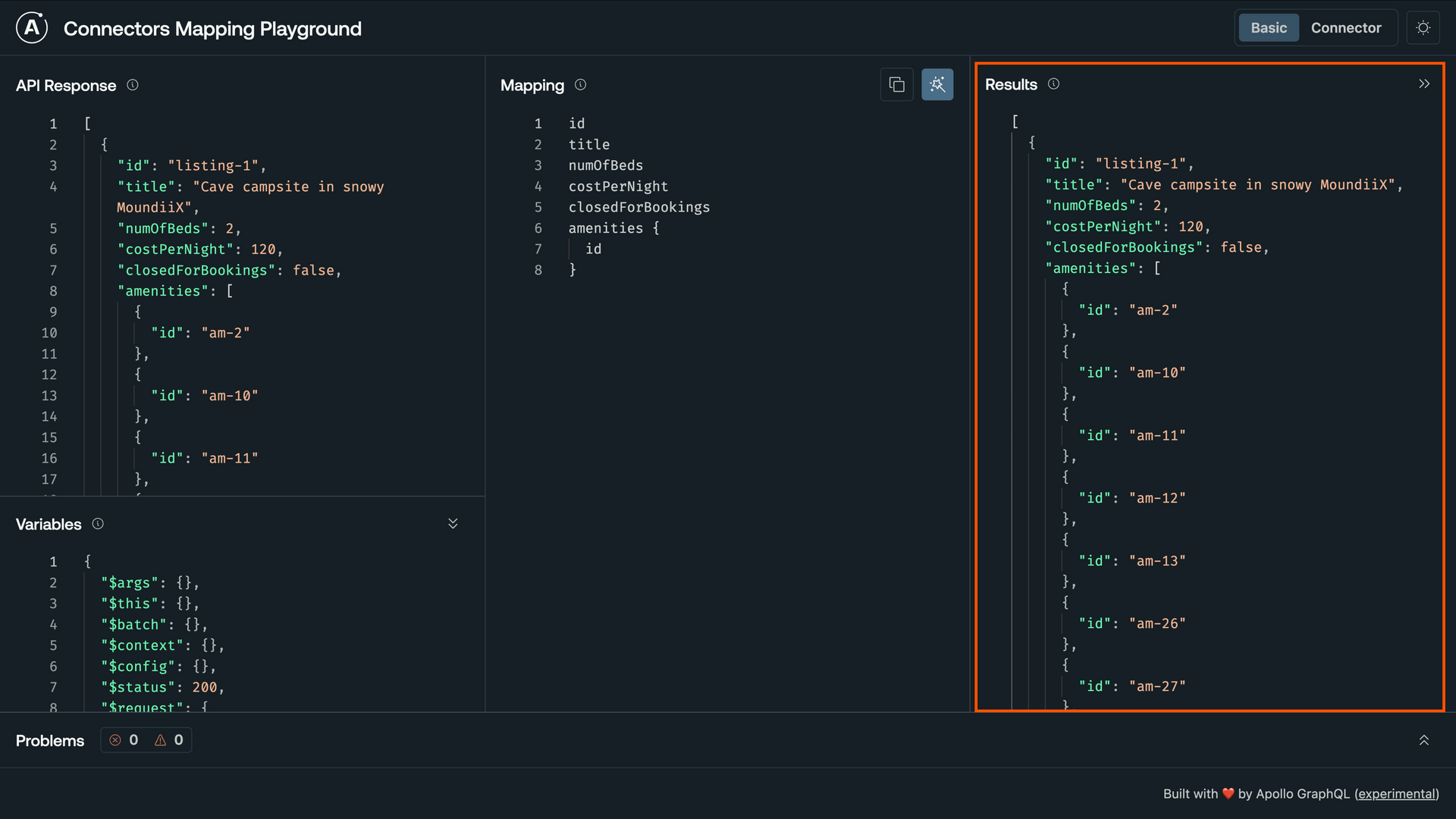
Task: Click the sun icon to switch theme
Action: pyautogui.click(x=1423, y=27)
